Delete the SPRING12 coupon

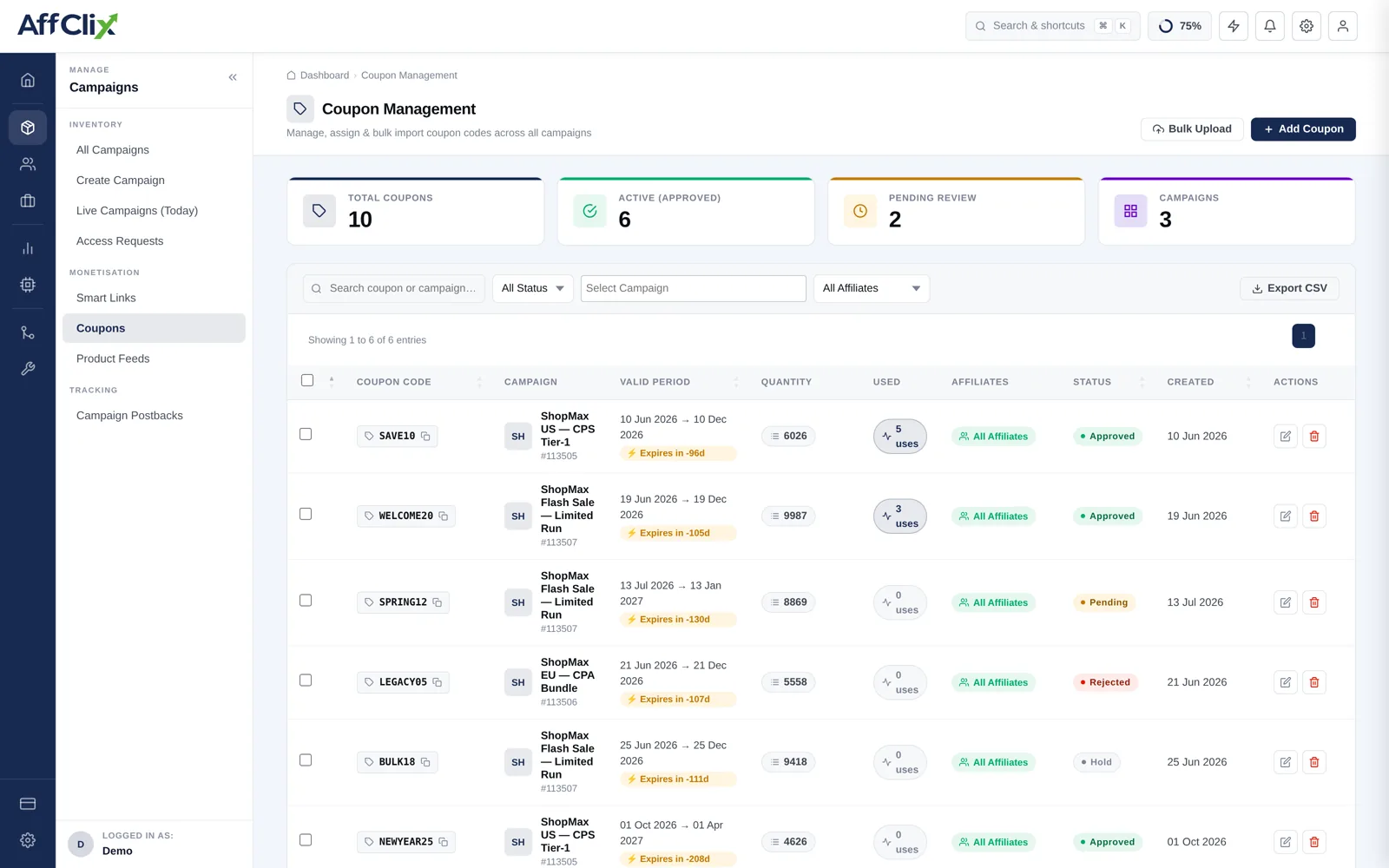pyautogui.click(x=1314, y=602)
